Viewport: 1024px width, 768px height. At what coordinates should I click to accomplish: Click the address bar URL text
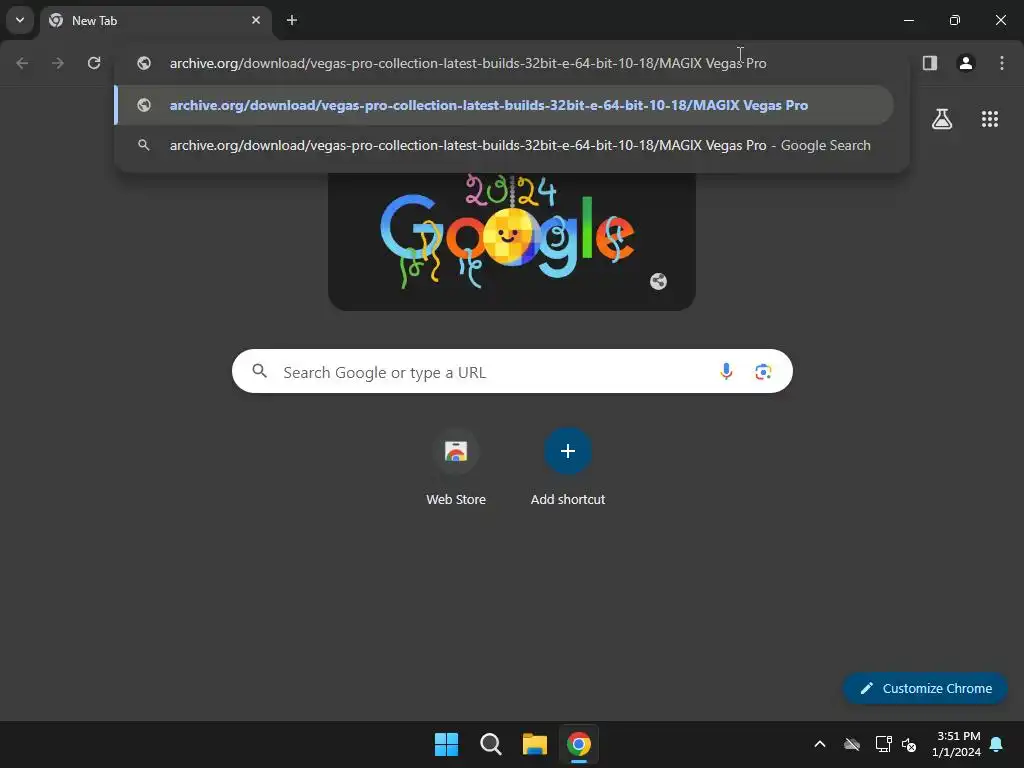click(468, 63)
